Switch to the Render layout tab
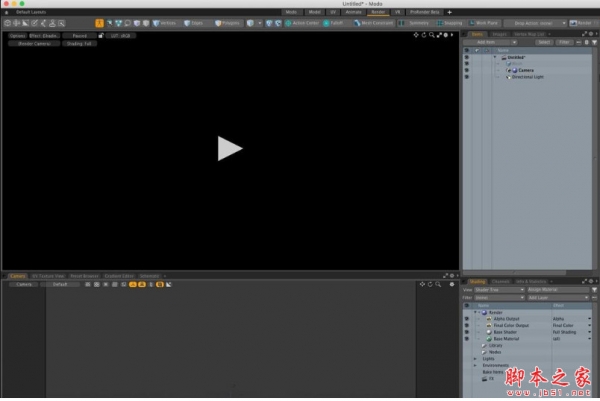This screenshot has height=401, width=600. coord(378,12)
